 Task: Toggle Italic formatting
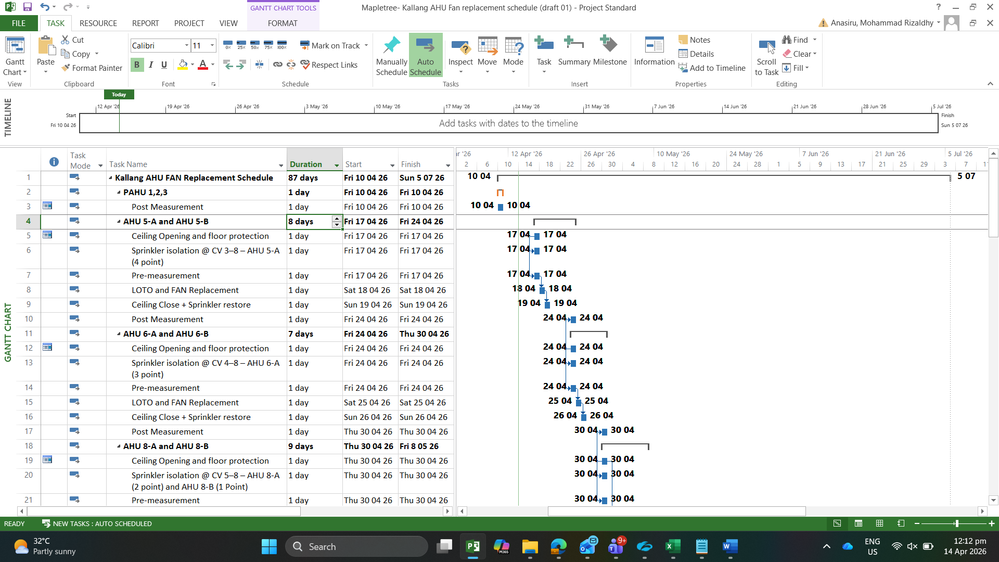151,64
